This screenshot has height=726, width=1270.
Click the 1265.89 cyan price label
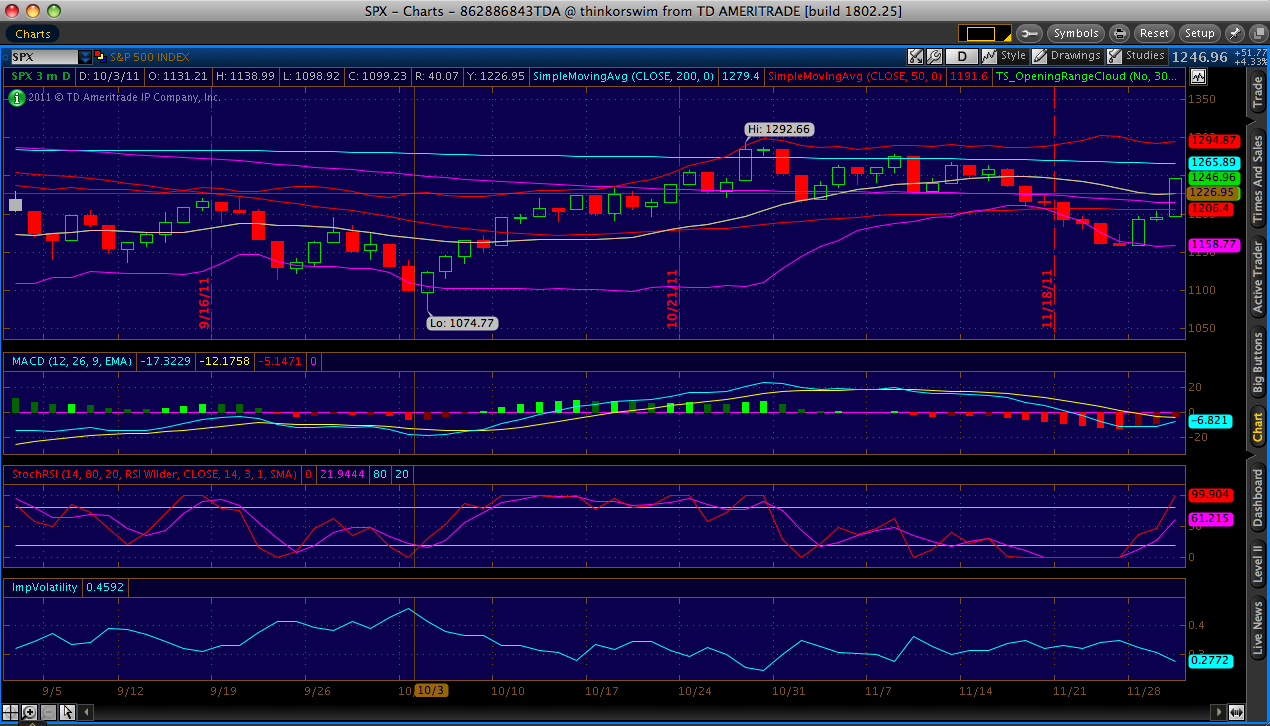click(1214, 162)
